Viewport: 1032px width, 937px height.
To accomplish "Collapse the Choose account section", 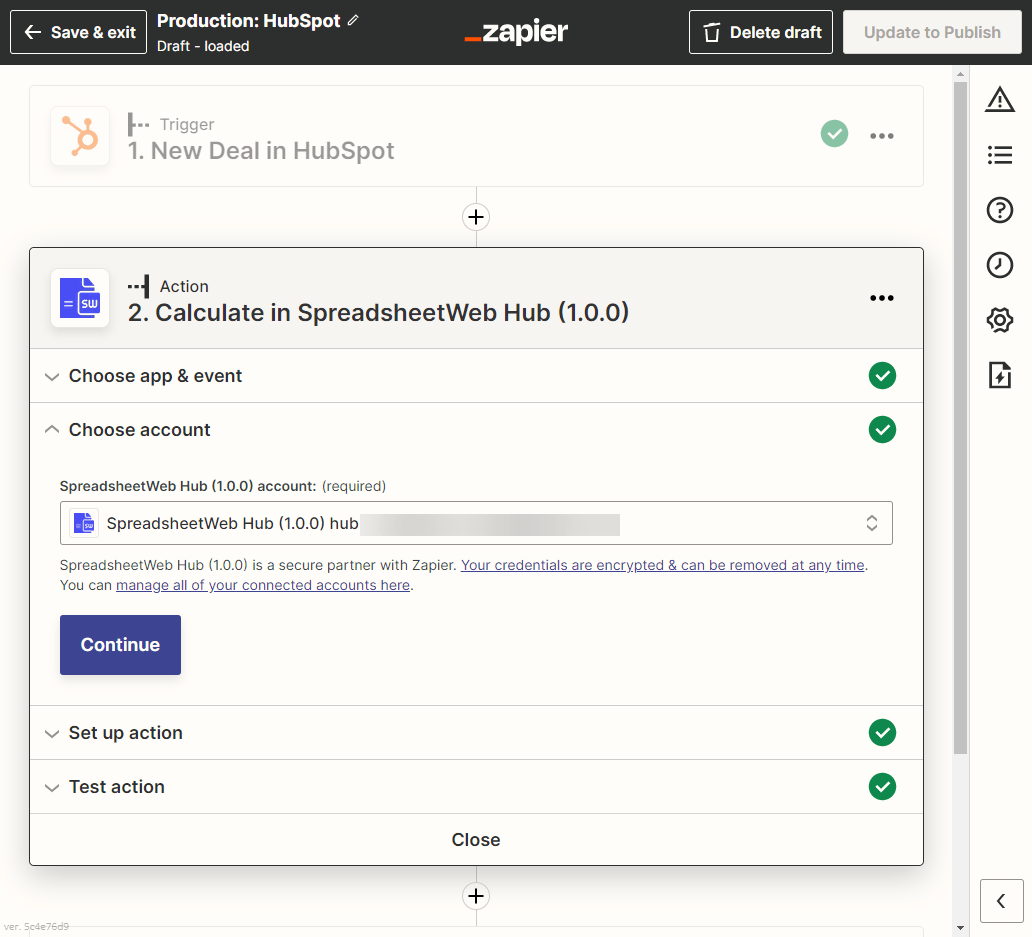I will 139,430.
